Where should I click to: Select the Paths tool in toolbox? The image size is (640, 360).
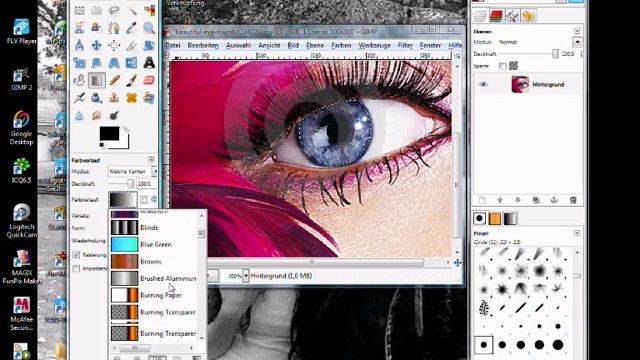pyautogui.click(x=114, y=28)
